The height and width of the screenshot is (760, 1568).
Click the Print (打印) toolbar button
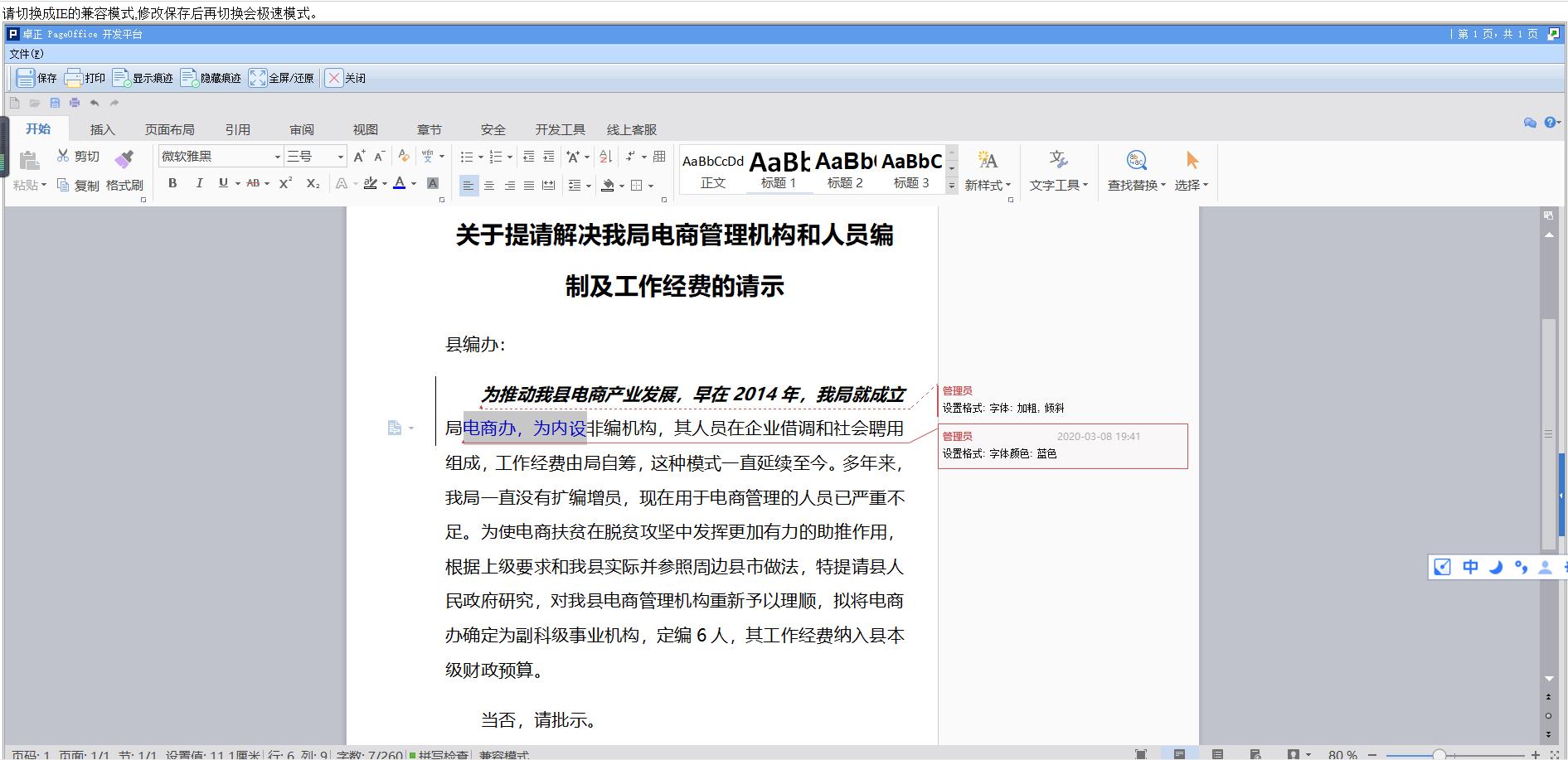pyautogui.click(x=85, y=78)
